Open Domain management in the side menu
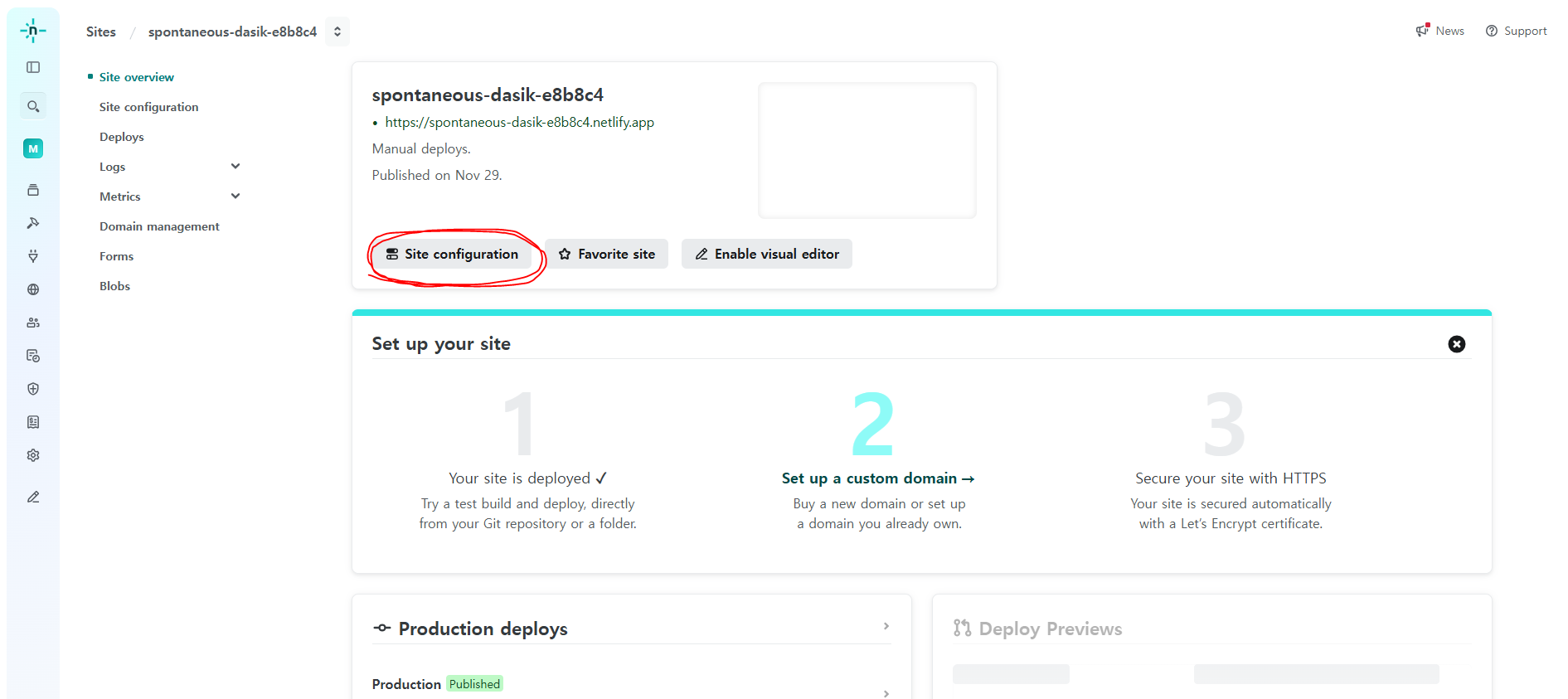This screenshot has width=1568, height=699. click(x=160, y=226)
